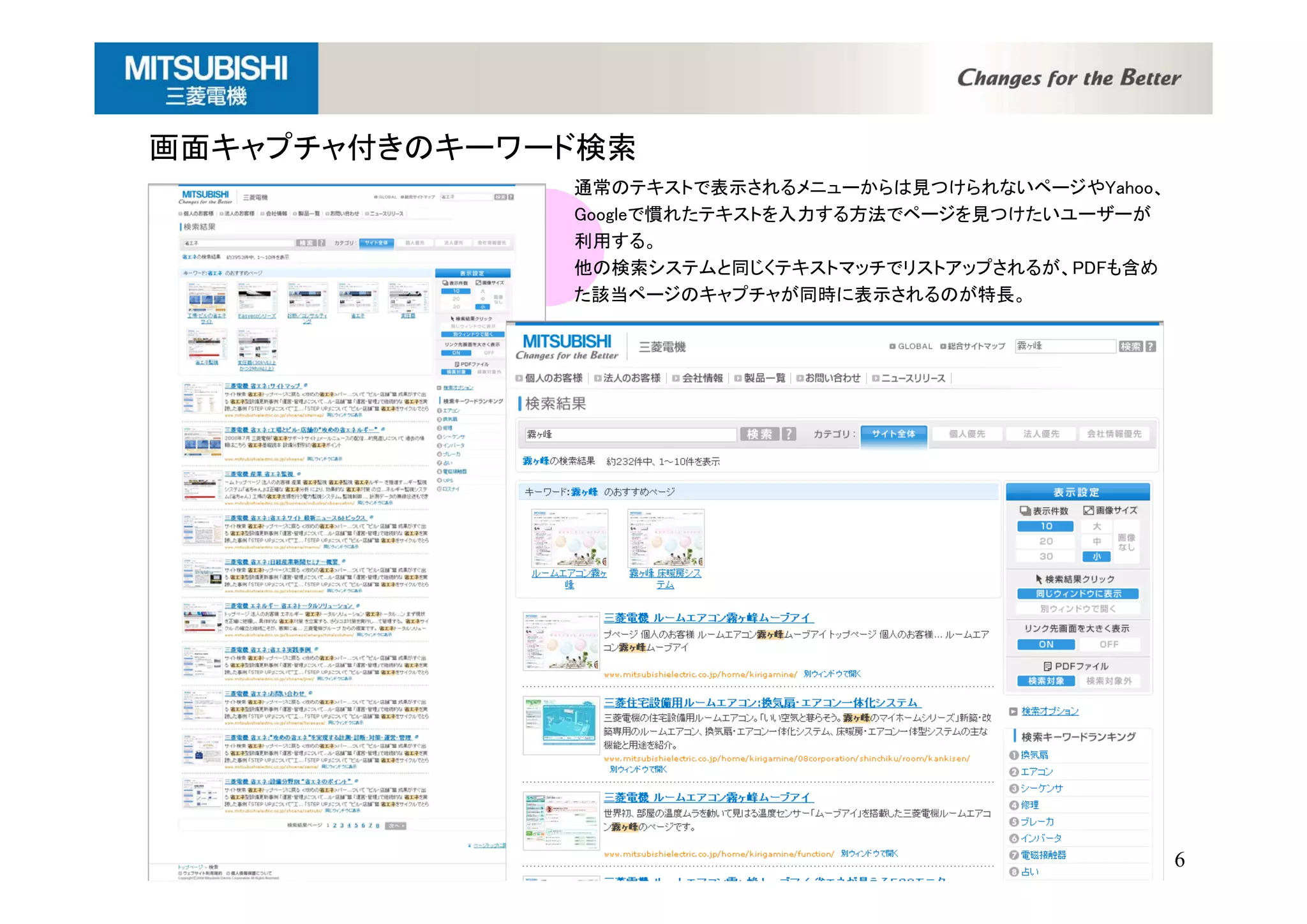This screenshot has height=924, width=1307.
Task: Click the MITSUBISHI 三菱電機 logo in the slide header
Action: pos(206,78)
